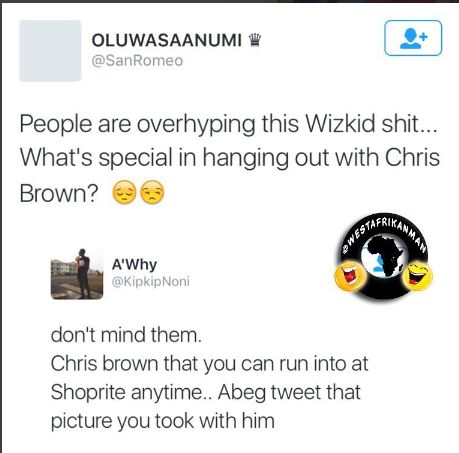
Task: Open the OLUWASAANUMI display name
Action: [x=167, y=41]
